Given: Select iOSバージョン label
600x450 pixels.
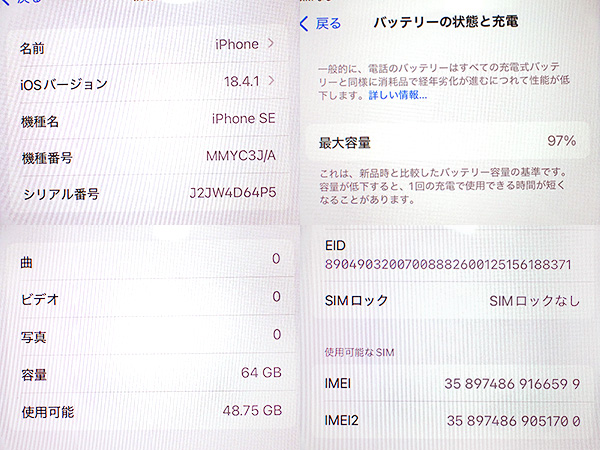Looking at the screenshot, I should [64, 84].
